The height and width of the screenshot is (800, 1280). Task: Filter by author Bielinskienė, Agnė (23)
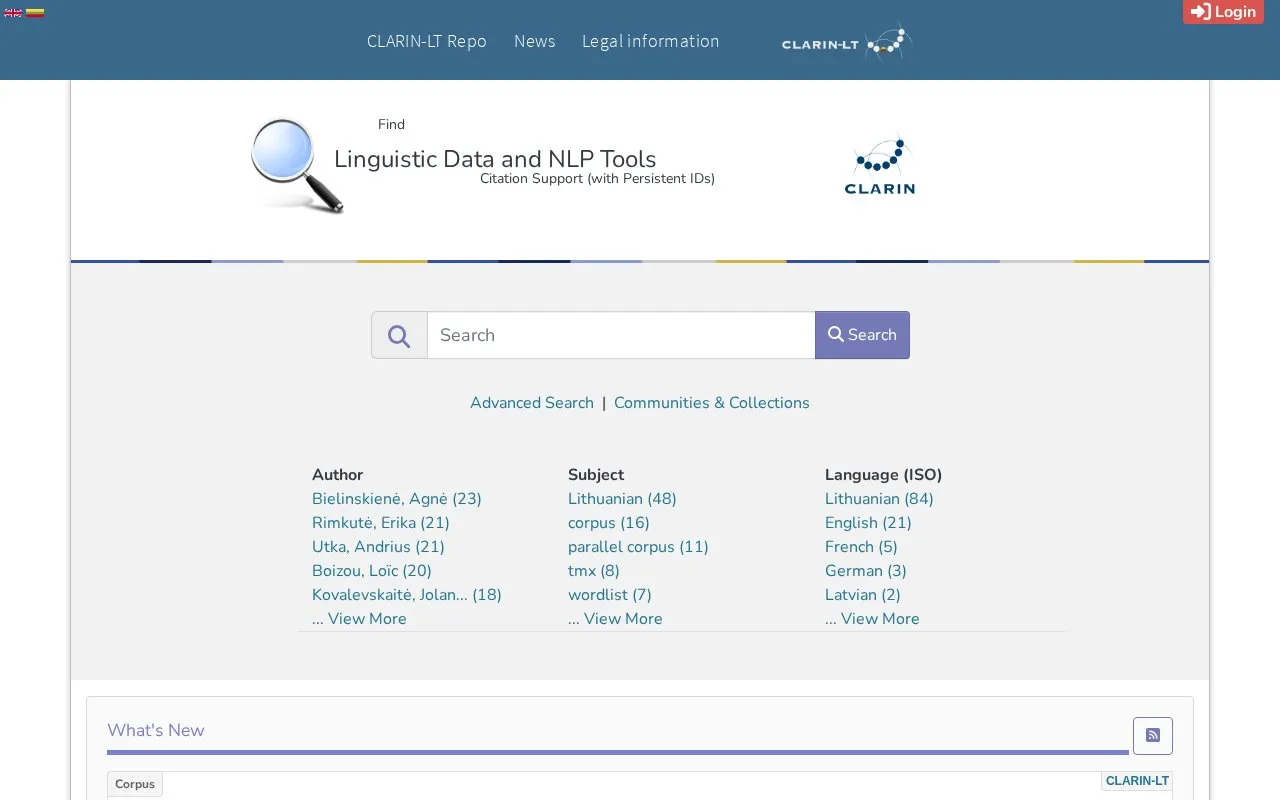(x=397, y=499)
